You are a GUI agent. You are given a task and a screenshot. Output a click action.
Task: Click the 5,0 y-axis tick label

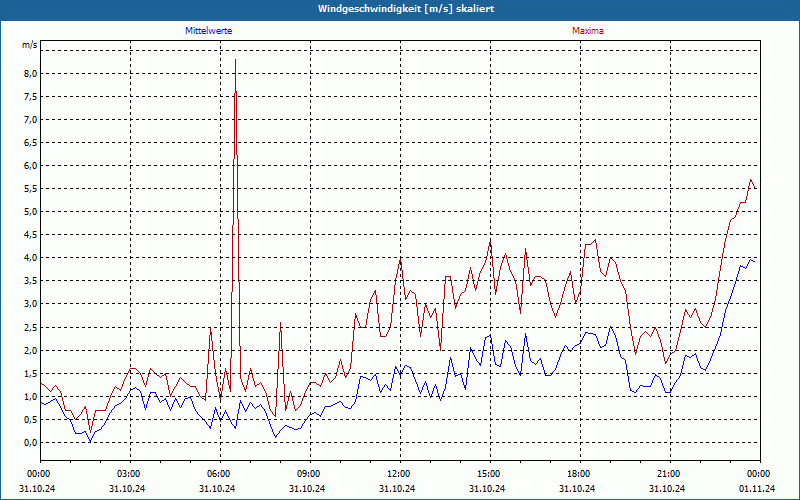[x=30, y=212]
